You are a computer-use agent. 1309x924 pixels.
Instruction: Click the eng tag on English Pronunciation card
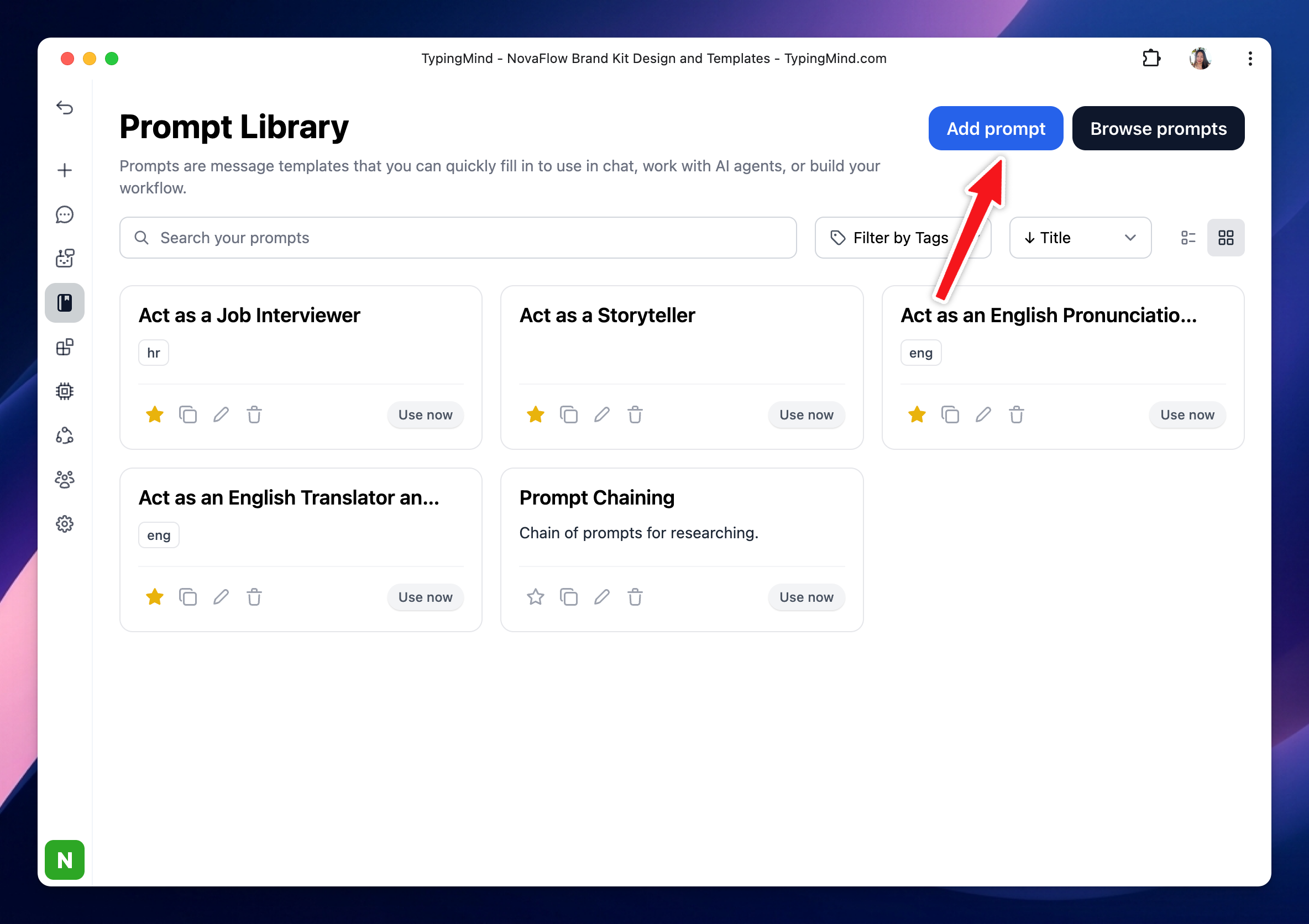tap(921, 353)
